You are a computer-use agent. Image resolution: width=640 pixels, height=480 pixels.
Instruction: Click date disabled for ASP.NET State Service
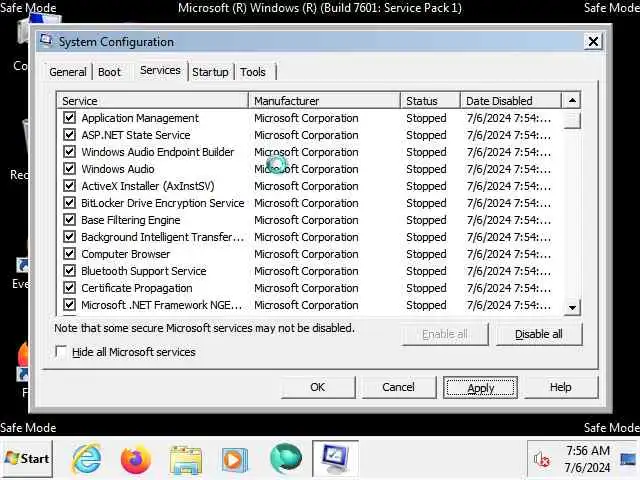point(509,135)
